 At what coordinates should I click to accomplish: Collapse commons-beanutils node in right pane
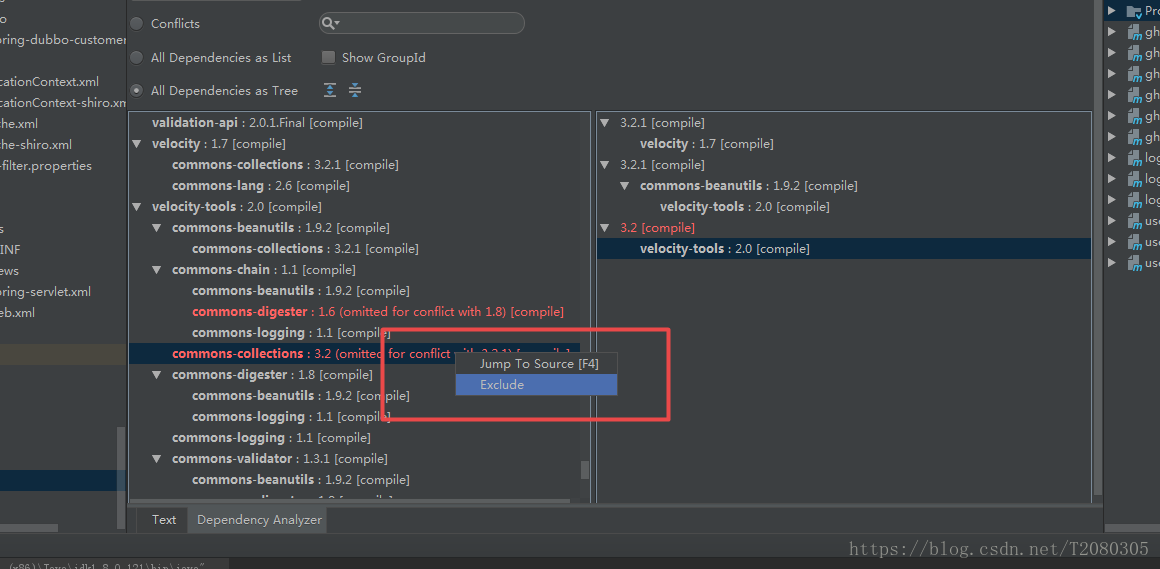[624, 186]
